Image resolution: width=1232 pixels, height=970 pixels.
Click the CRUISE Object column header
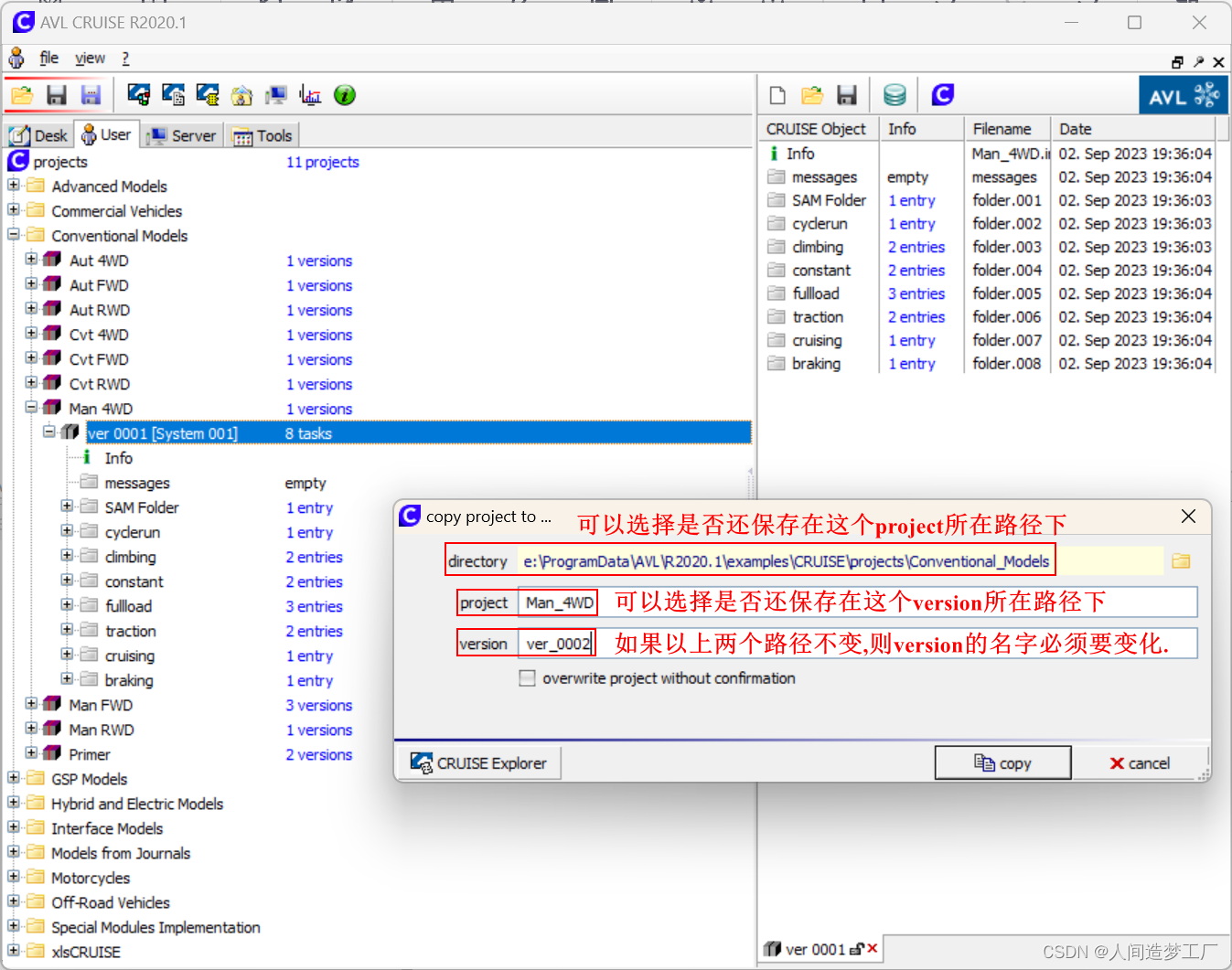tap(818, 129)
